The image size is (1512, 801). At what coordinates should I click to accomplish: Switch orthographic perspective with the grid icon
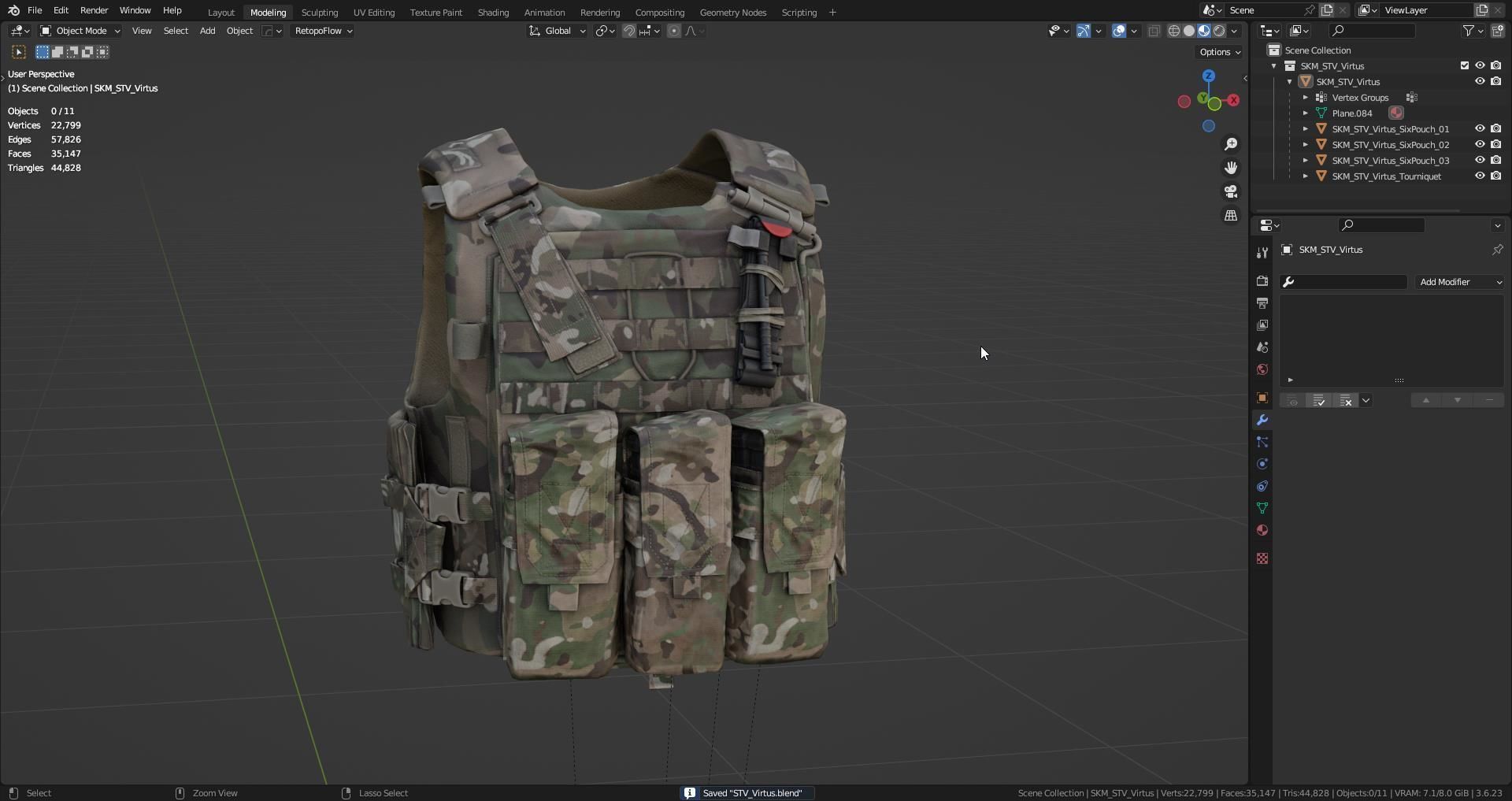tap(1231, 215)
